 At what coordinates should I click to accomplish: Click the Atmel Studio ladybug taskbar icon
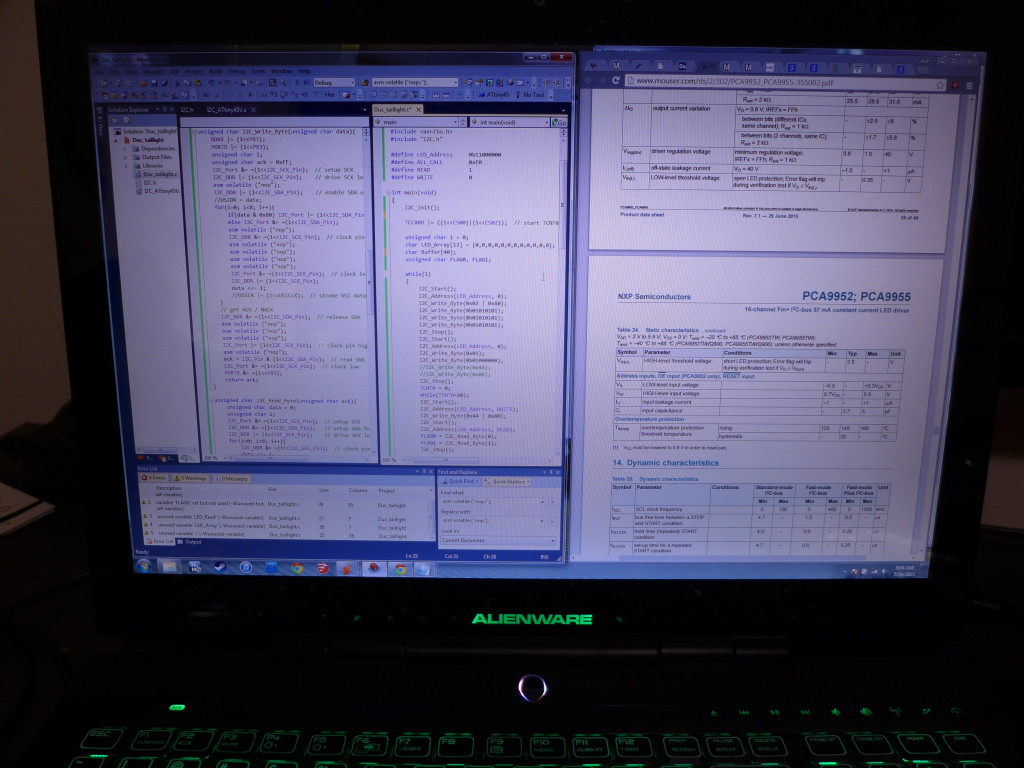pyautogui.click(x=374, y=568)
